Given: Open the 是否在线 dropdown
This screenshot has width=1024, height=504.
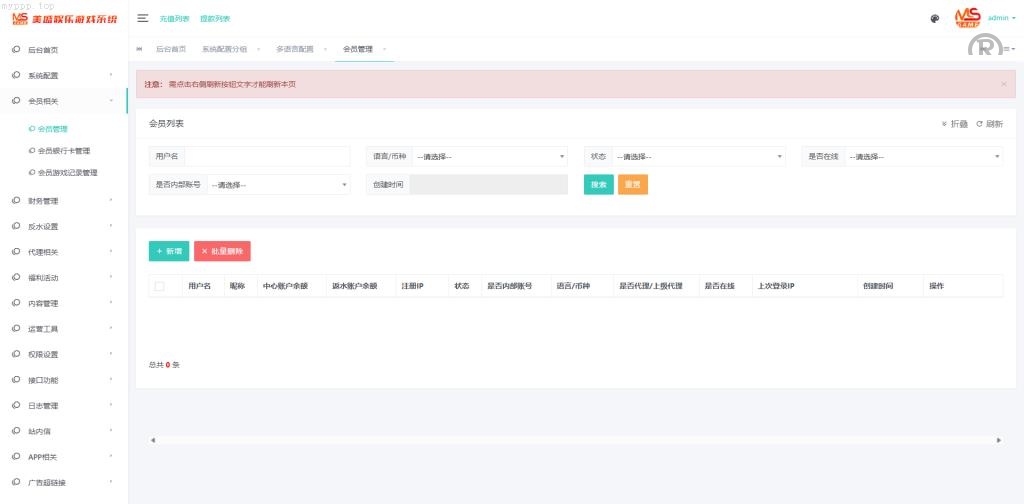Looking at the screenshot, I should click(923, 157).
